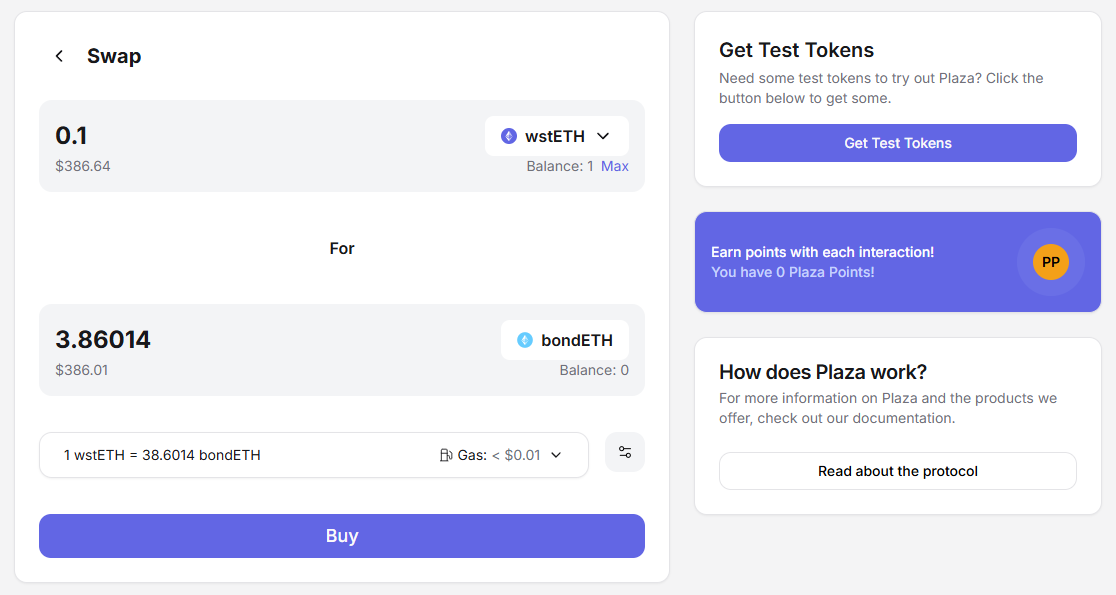Screen dimensions: 1116x595
Task: Expand the gas fee details chevron
Action: pos(557,455)
